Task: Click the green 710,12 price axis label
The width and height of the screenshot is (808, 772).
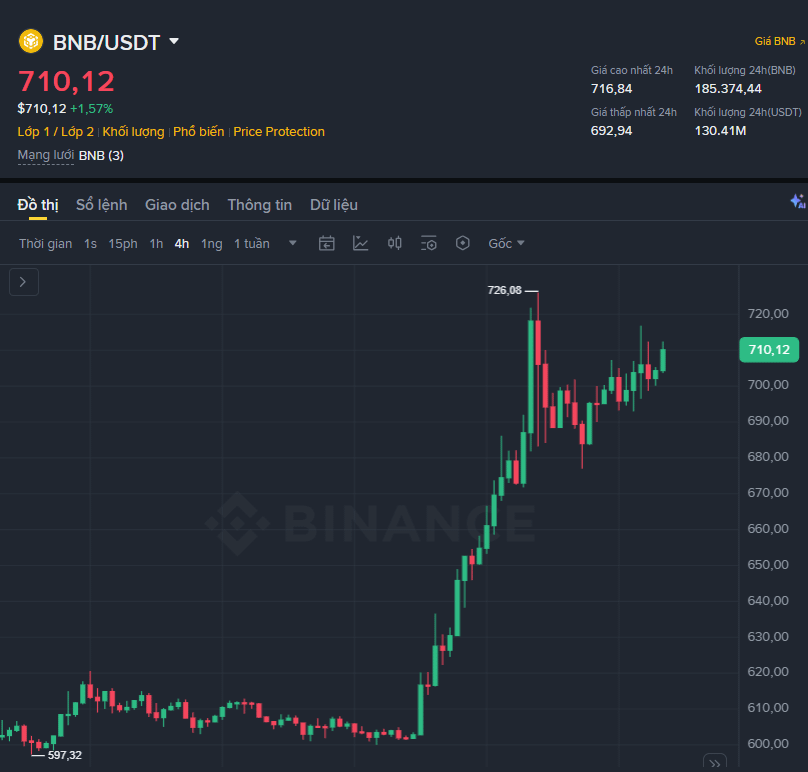Action: 769,350
